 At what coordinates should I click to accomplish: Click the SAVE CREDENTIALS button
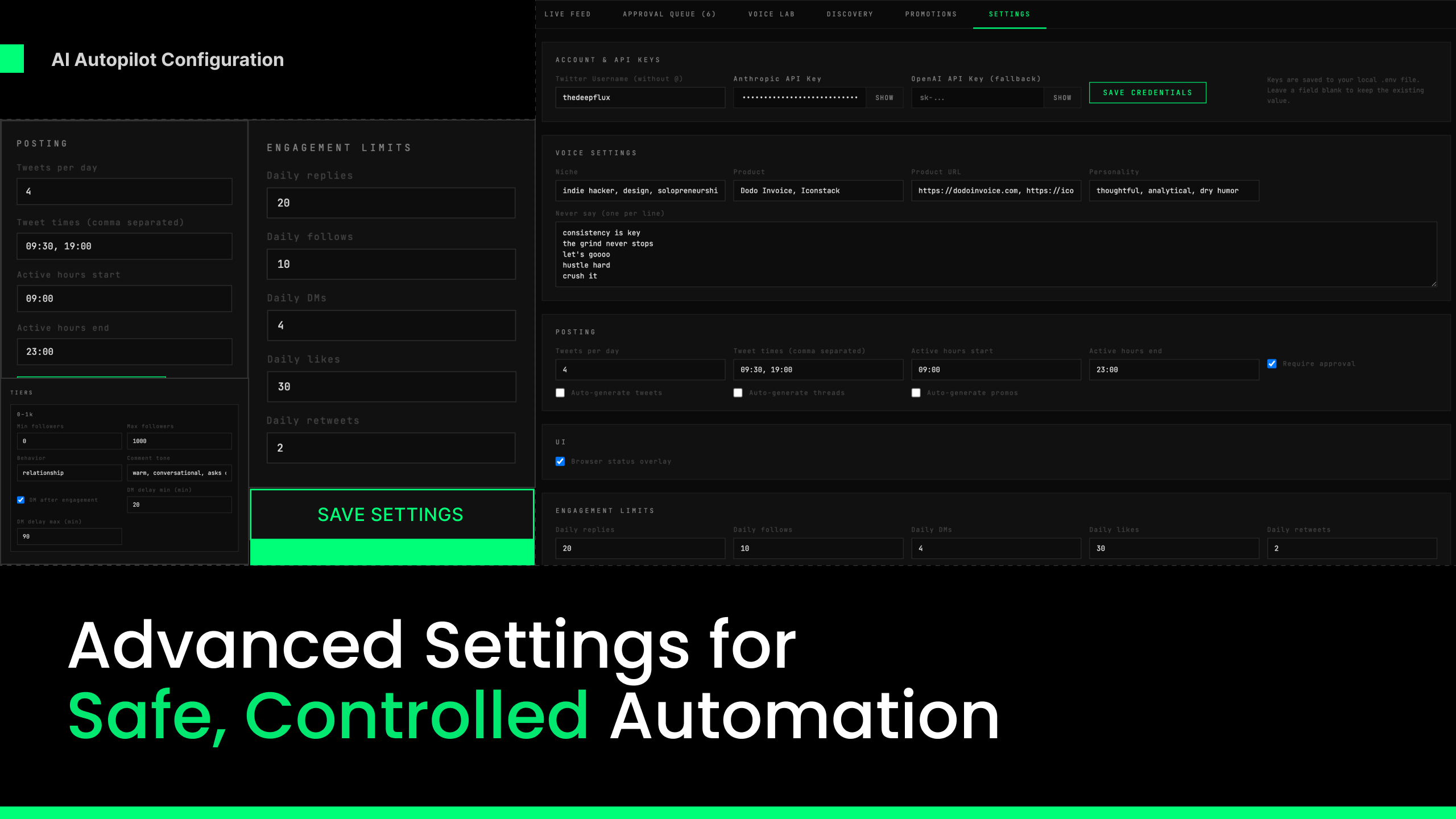[1147, 92]
